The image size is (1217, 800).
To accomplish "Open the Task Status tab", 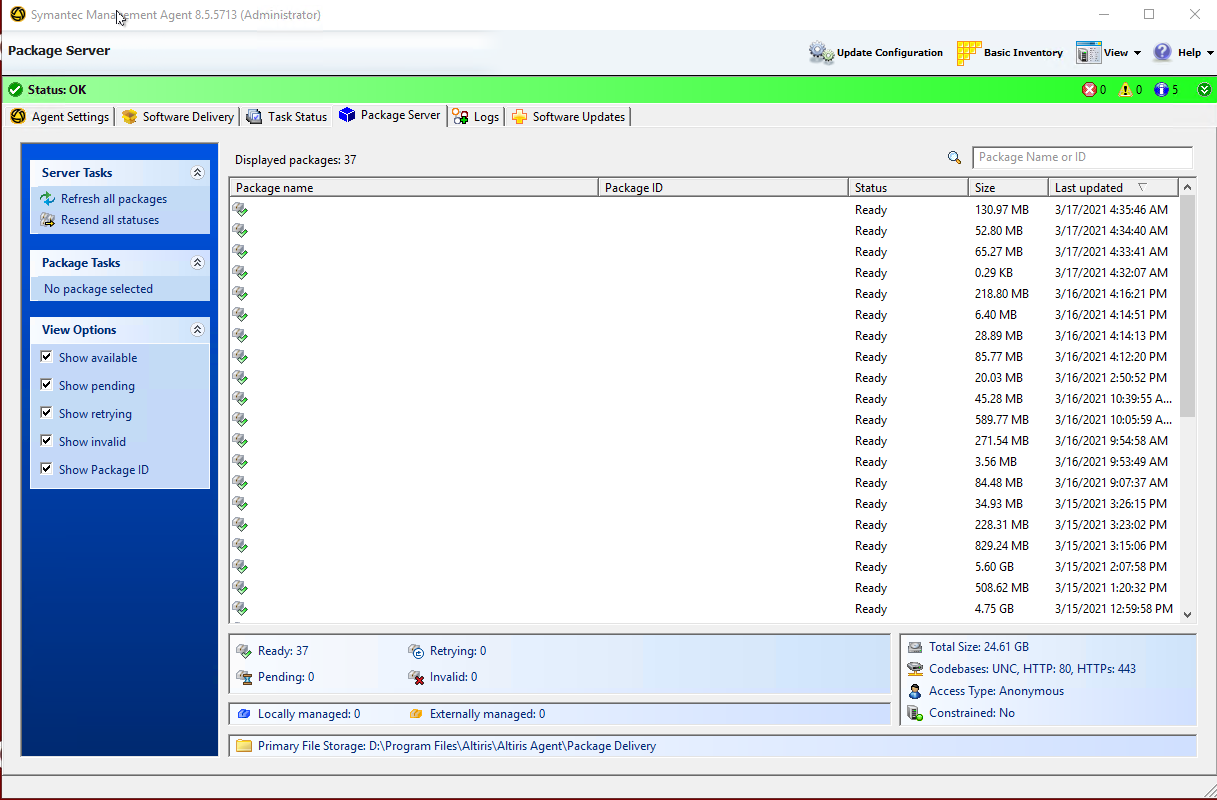I will [x=287, y=117].
